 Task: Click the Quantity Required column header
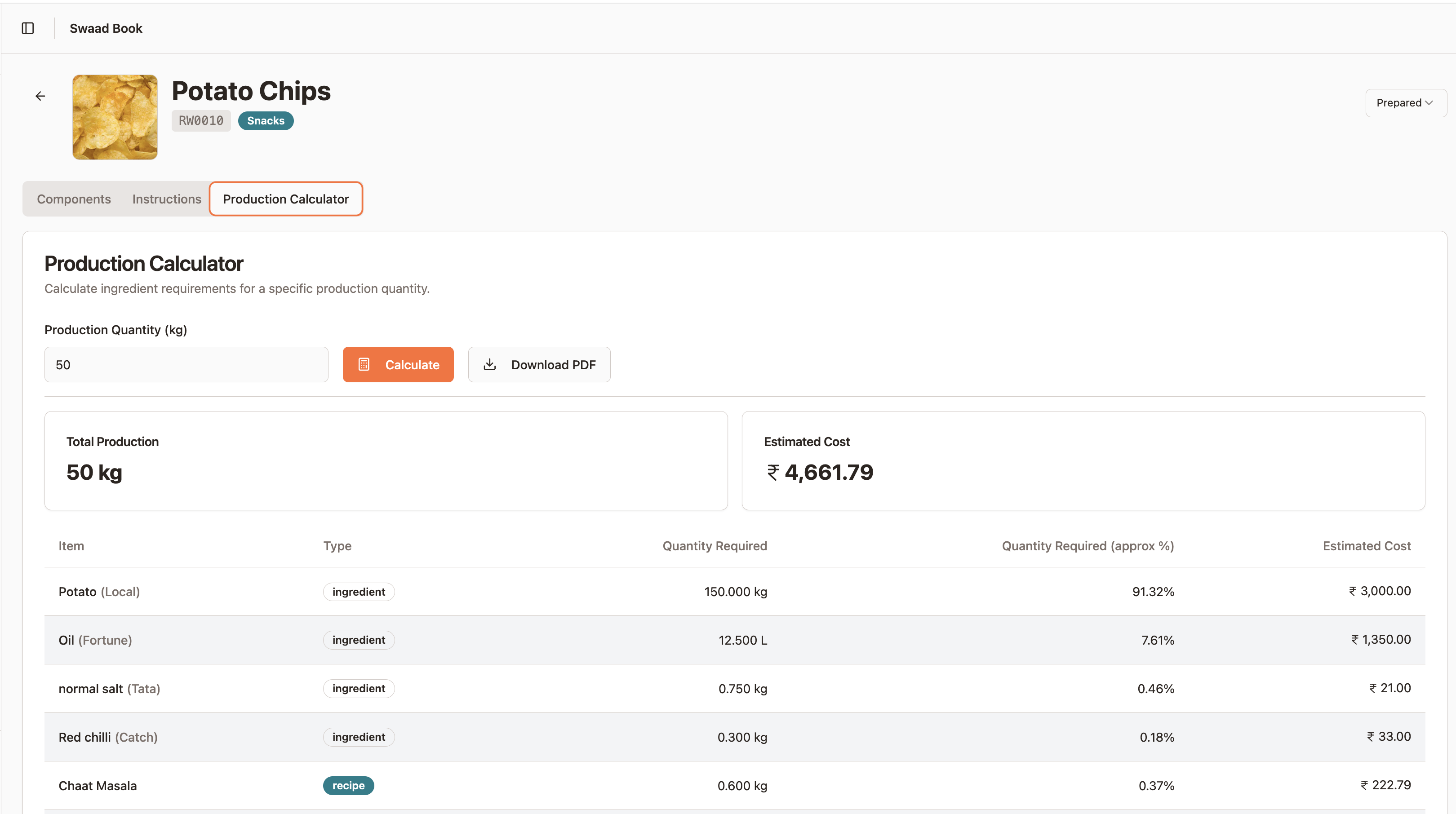715,546
